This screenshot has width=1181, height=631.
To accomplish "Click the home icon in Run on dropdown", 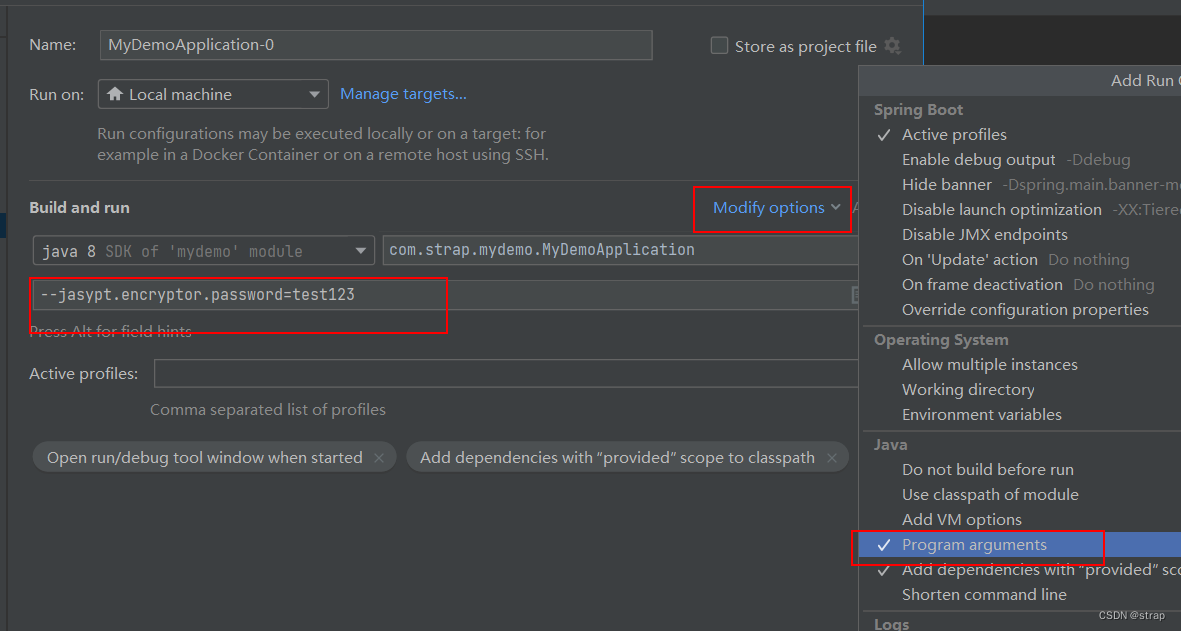I will tap(114, 94).
